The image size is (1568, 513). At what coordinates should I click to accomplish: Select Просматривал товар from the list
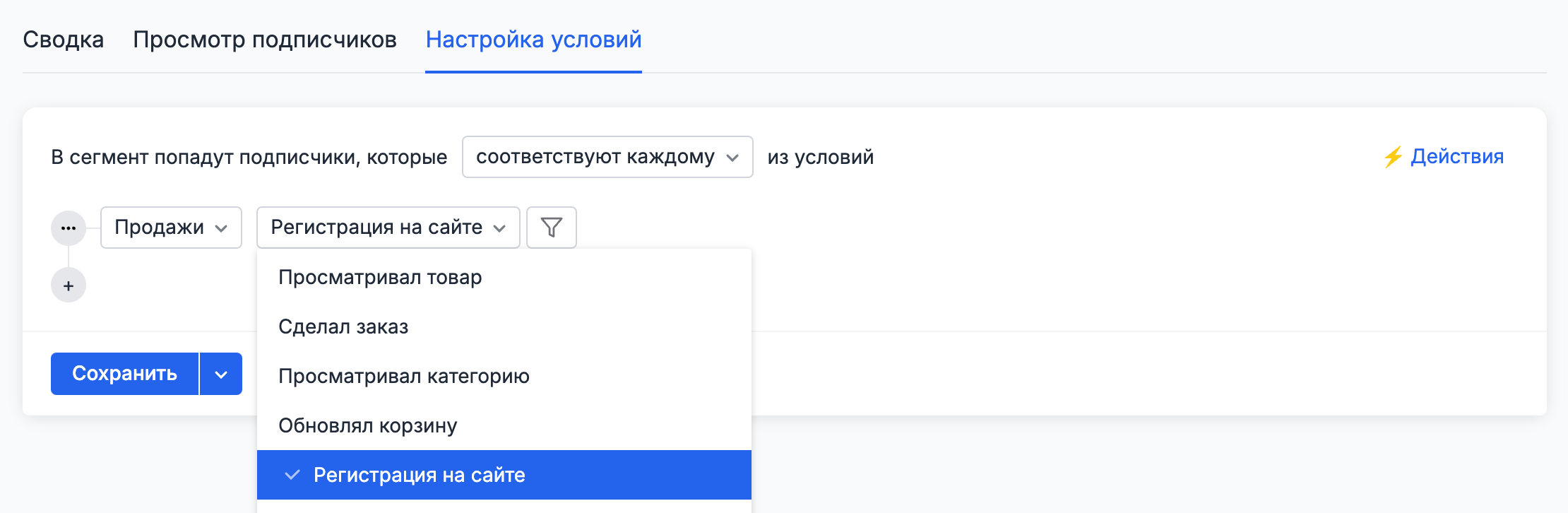(381, 277)
